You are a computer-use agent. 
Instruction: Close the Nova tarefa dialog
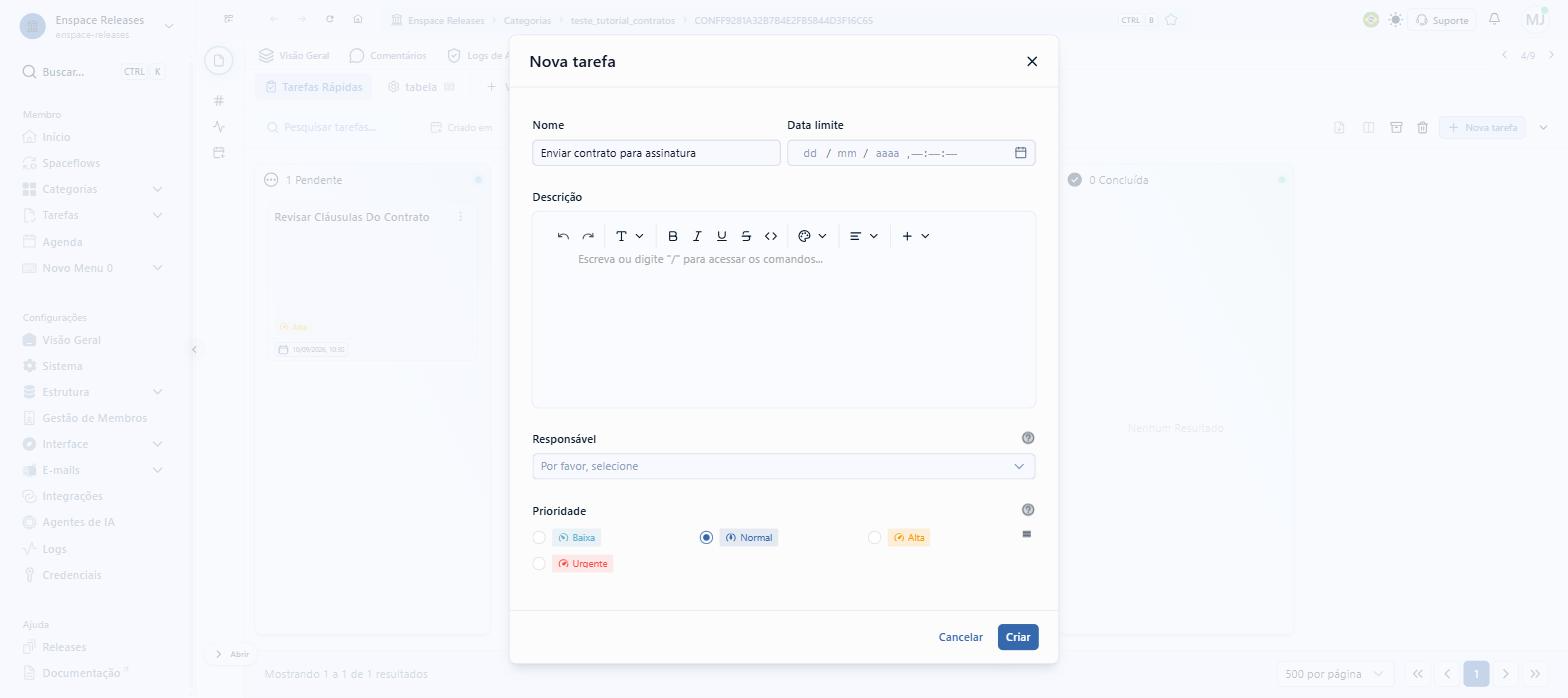click(1032, 61)
